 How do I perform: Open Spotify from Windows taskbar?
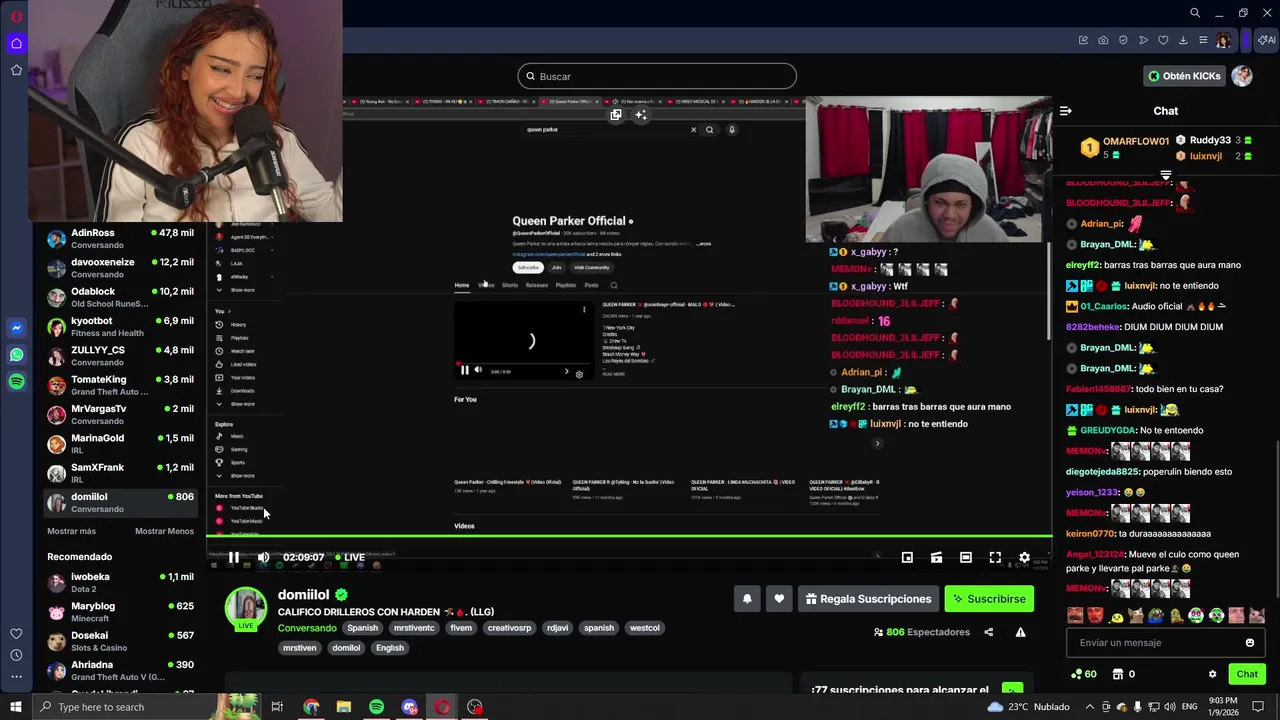tap(376, 707)
